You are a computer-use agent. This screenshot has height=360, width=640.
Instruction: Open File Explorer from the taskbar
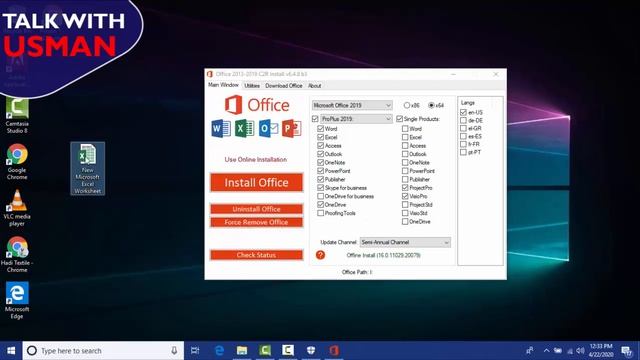(242, 351)
